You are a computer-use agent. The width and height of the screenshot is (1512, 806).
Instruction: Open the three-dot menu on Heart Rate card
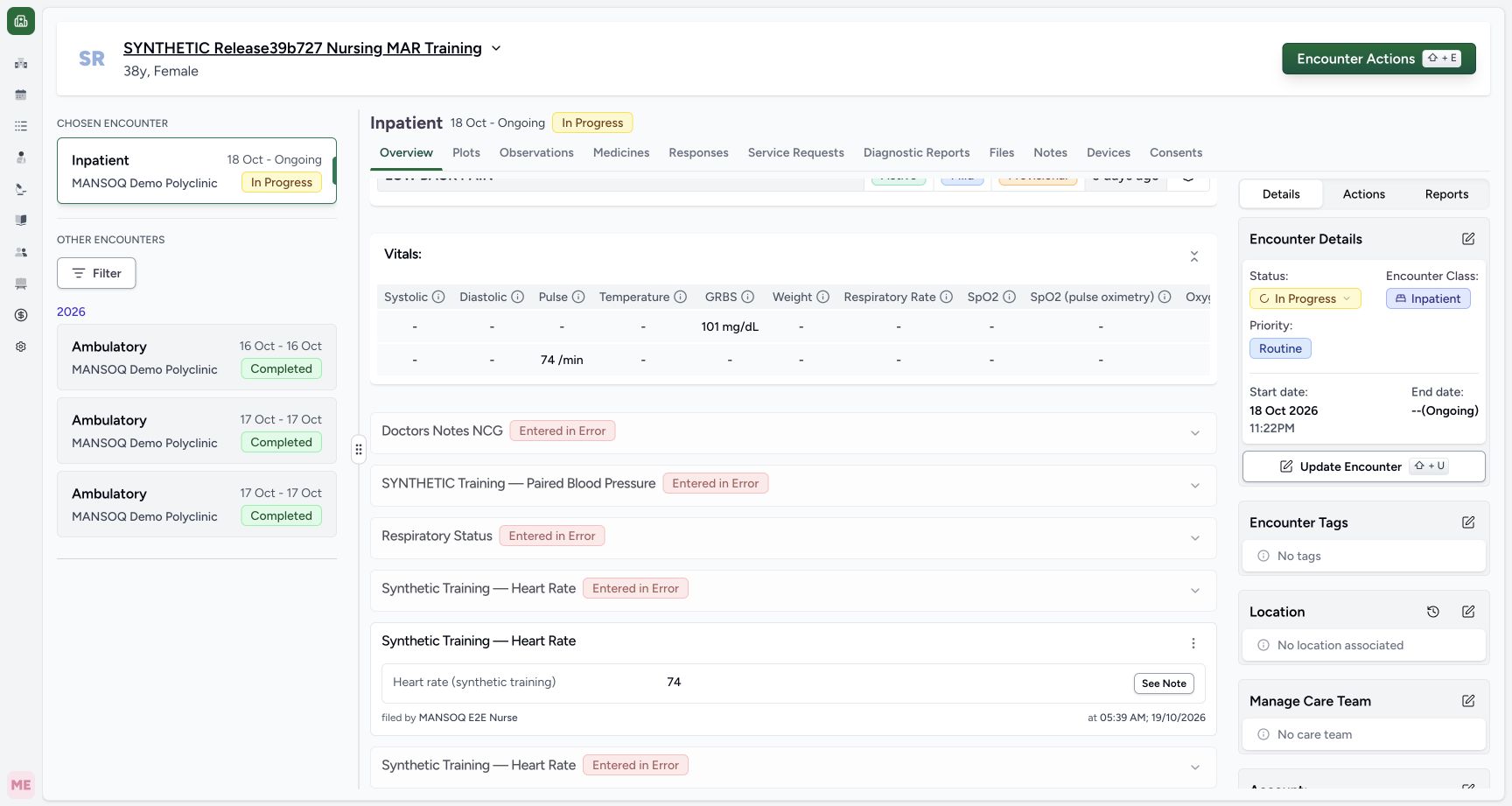tap(1193, 643)
